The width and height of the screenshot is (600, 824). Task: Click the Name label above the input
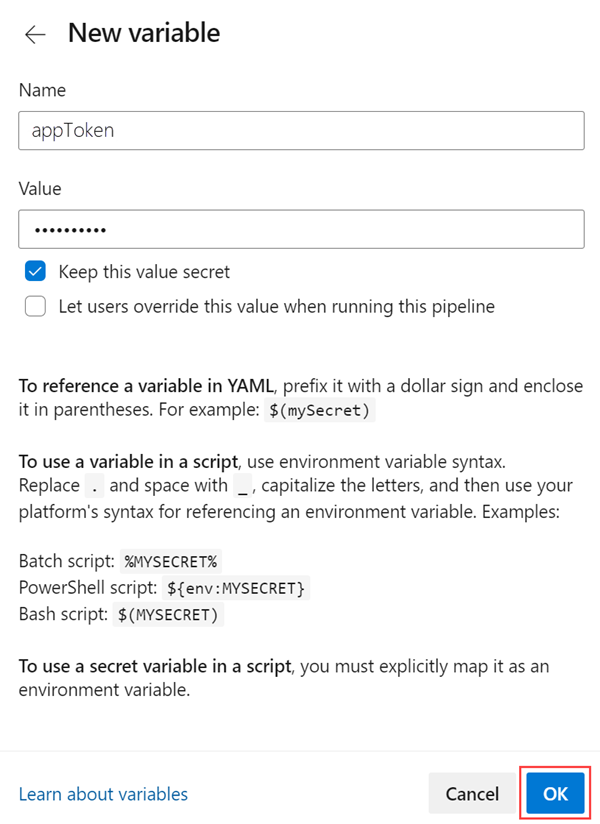(42, 90)
